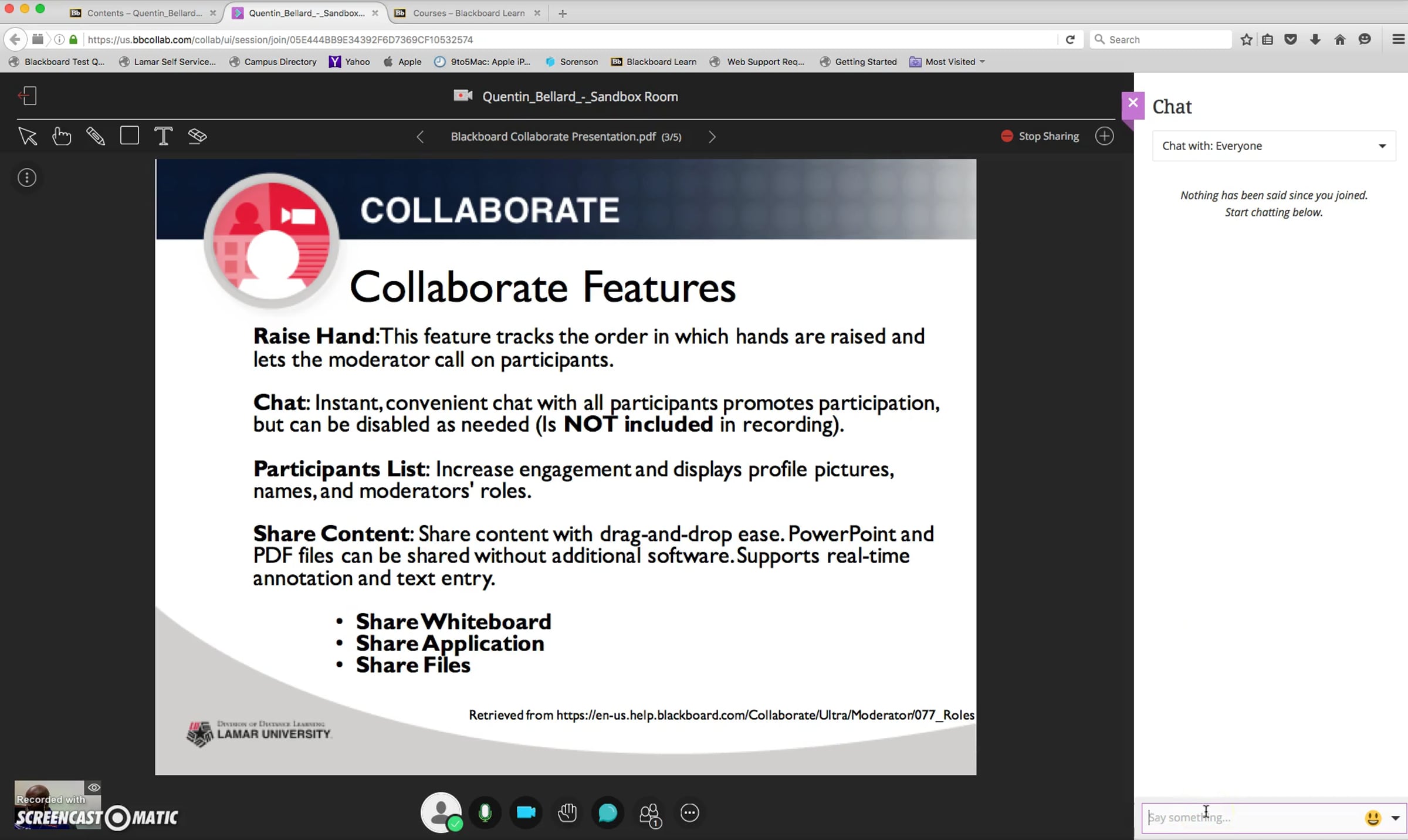Mute the microphone

coord(485,812)
